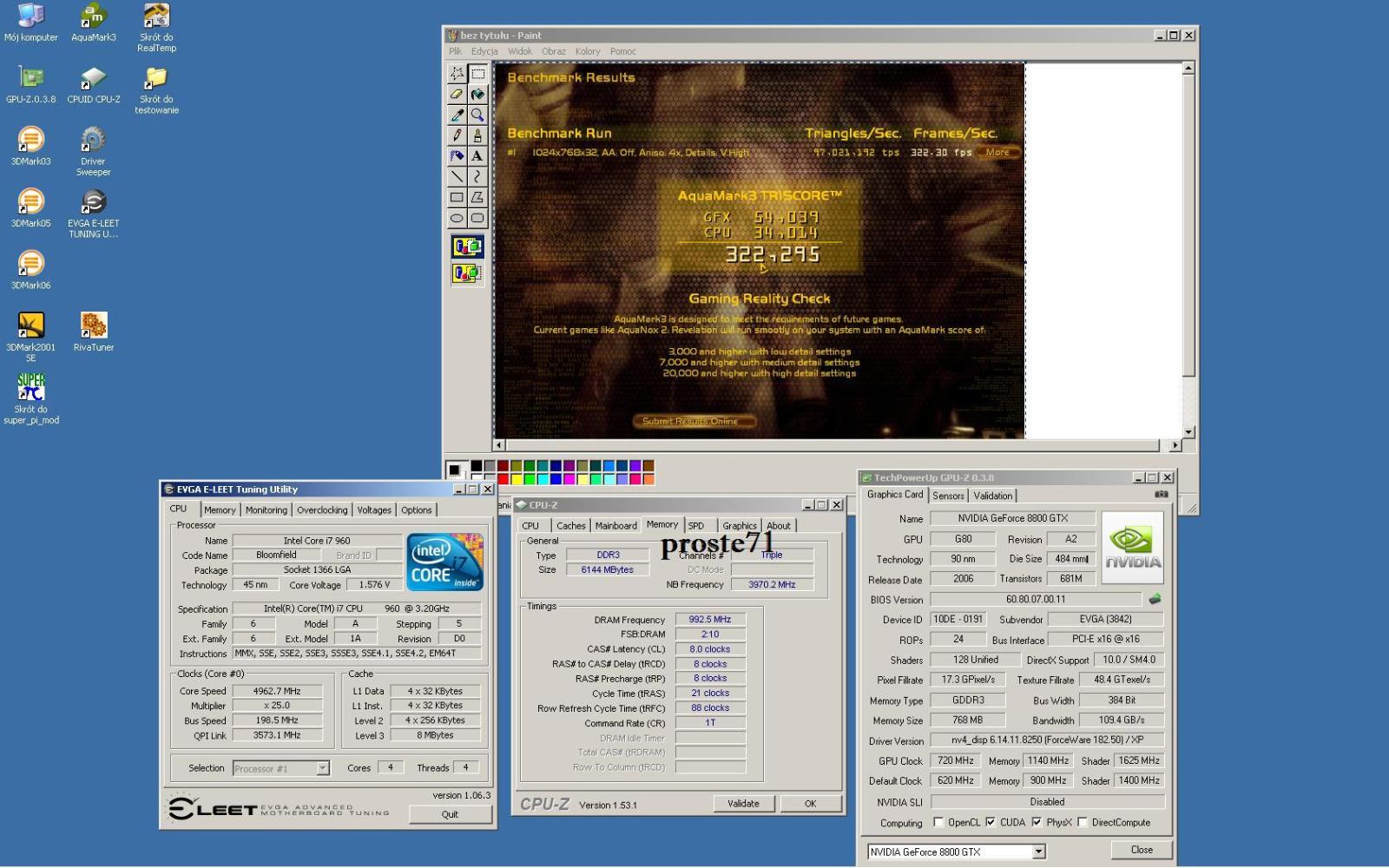Open the Memory tab in E-LEET
This screenshot has height=868, width=1389.
[x=220, y=510]
